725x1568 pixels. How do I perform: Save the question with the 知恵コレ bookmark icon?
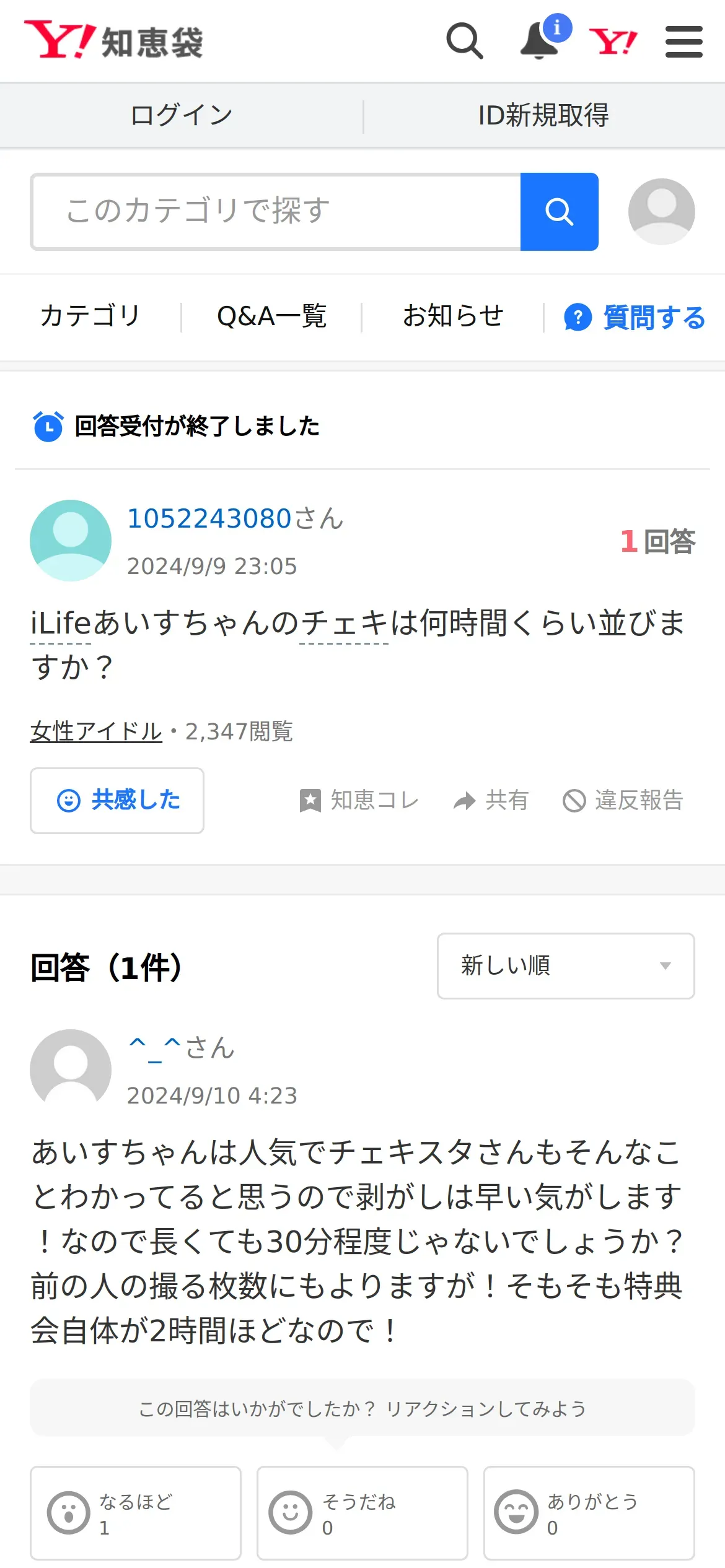(359, 800)
